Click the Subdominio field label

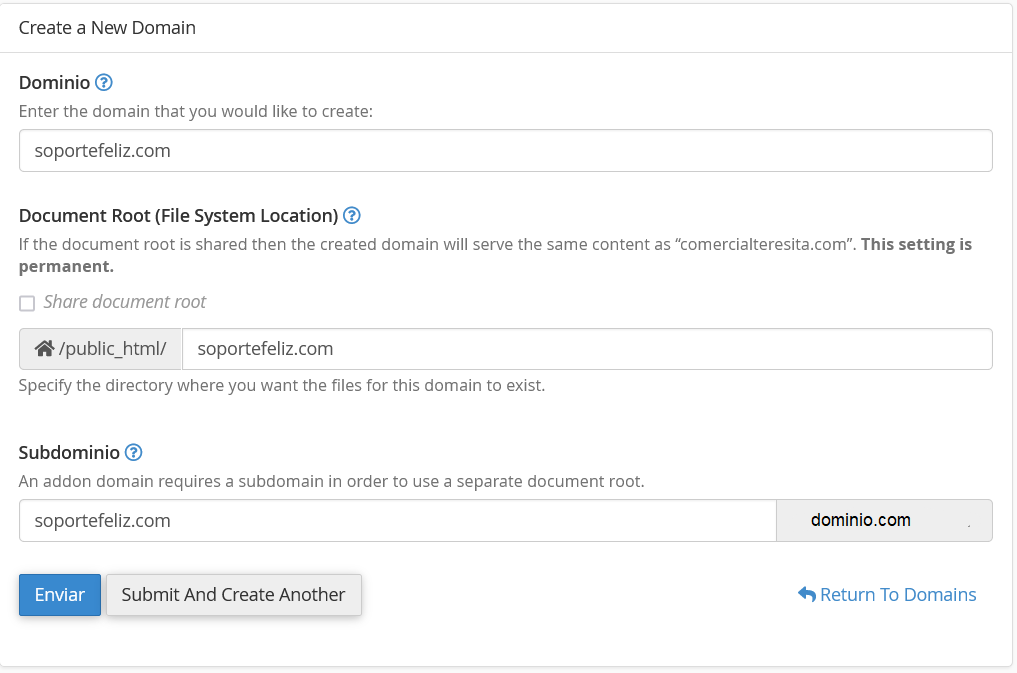69,452
